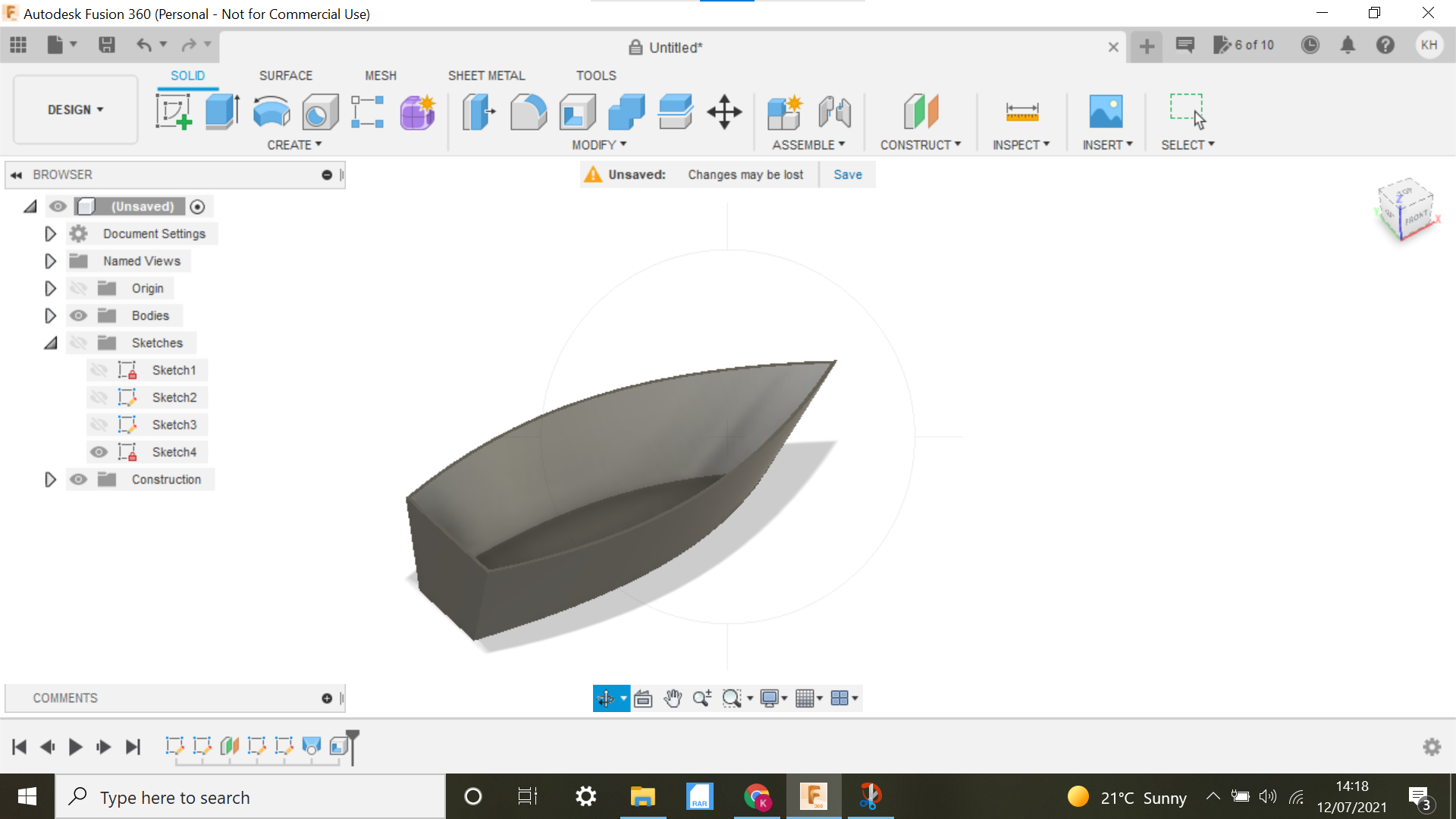The height and width of the screenshot is (819, 1456).
Task: Click the timeline playback Play button
Action: click(x=75, y=746)
